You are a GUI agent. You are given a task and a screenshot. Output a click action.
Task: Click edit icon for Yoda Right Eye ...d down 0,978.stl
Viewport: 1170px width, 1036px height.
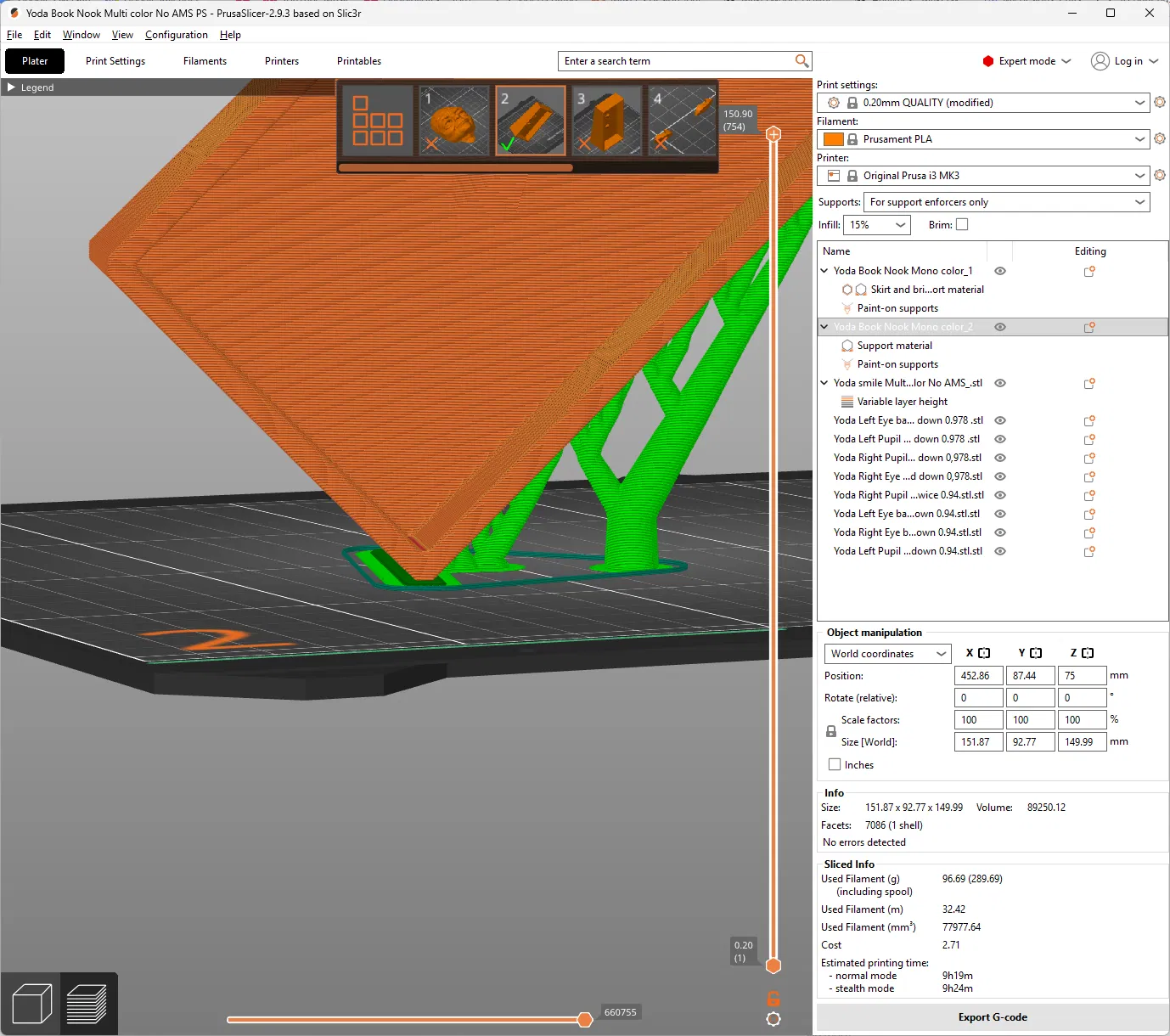coord(1089,476)
